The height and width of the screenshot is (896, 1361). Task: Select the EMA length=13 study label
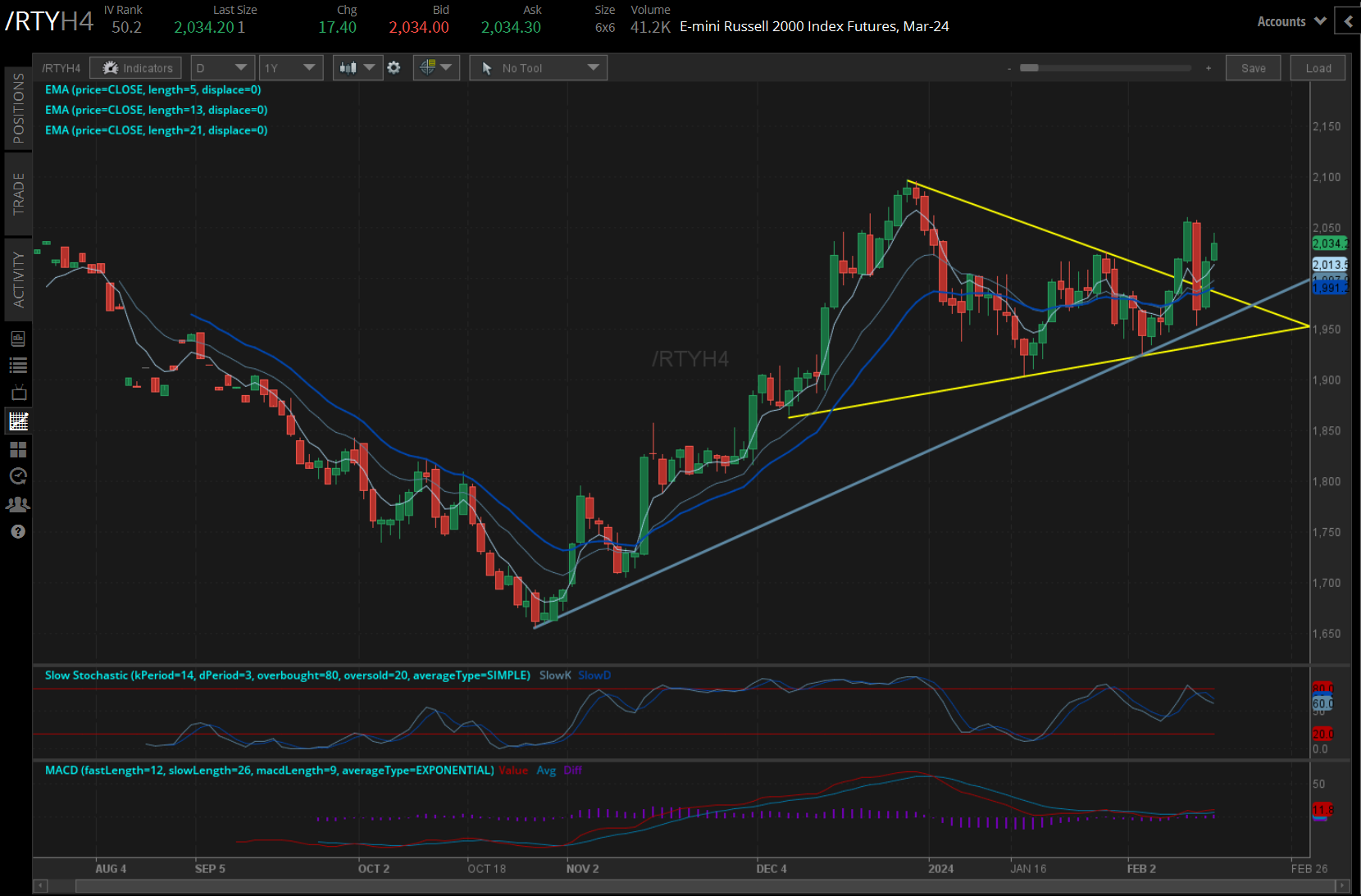[x=157, y=110]
